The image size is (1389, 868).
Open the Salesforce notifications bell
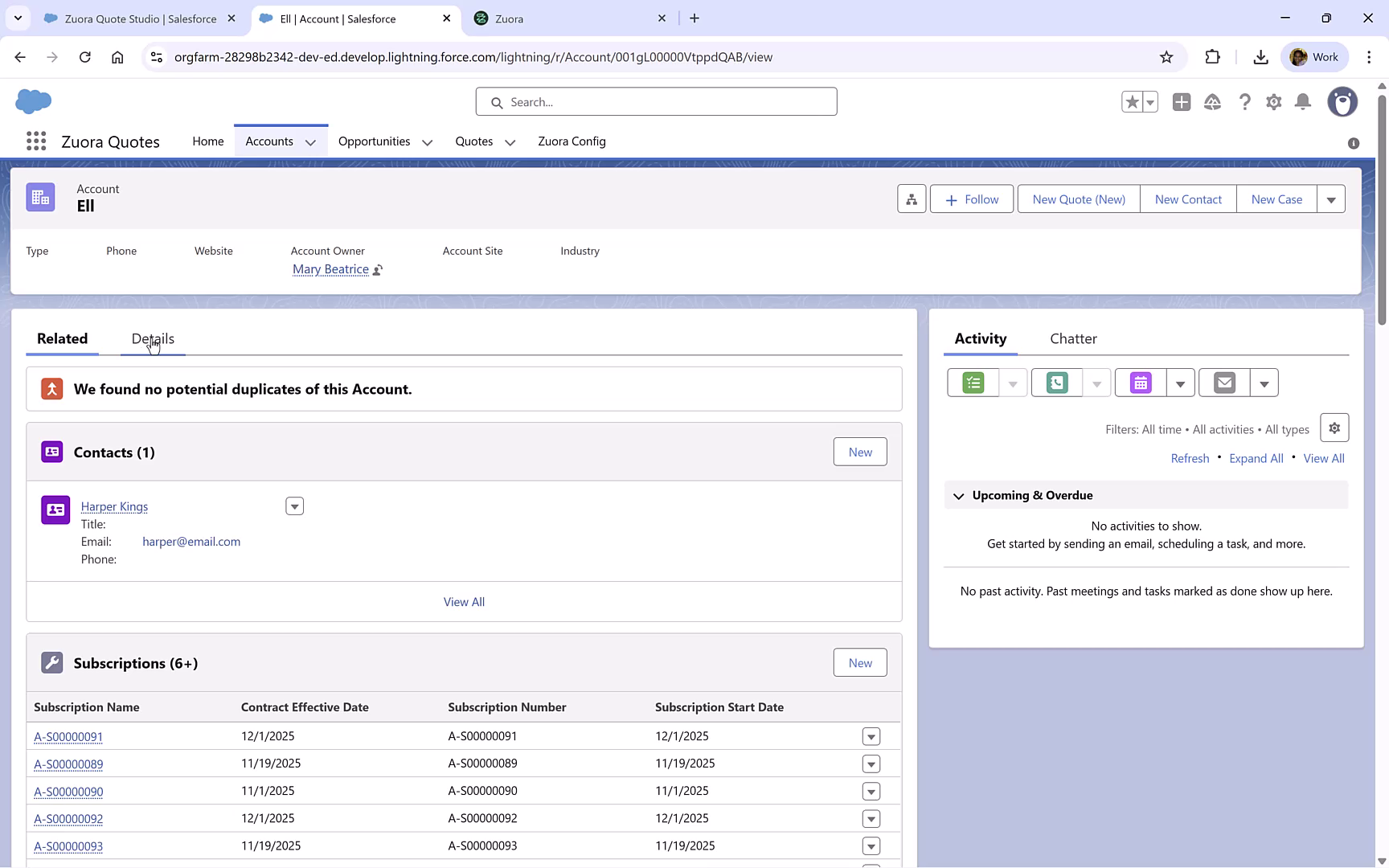pos(1303,102)
